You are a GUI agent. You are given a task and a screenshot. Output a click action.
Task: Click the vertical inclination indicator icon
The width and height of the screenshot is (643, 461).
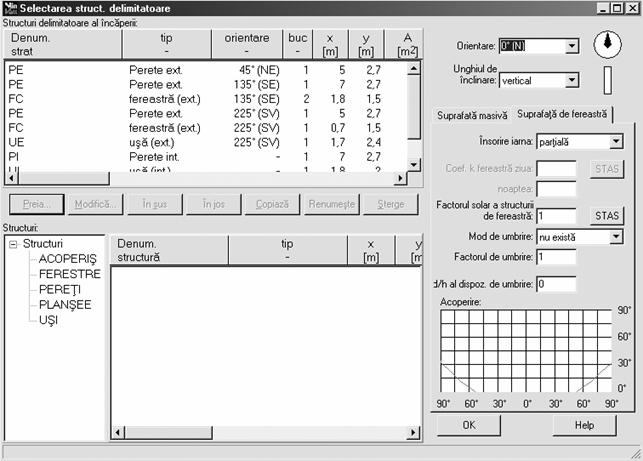(607, 80)
